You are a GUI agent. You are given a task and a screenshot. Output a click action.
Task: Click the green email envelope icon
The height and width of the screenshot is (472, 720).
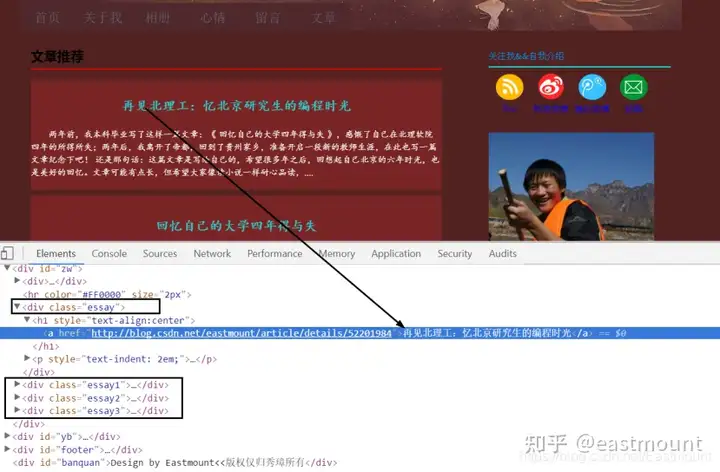(634, 87)
